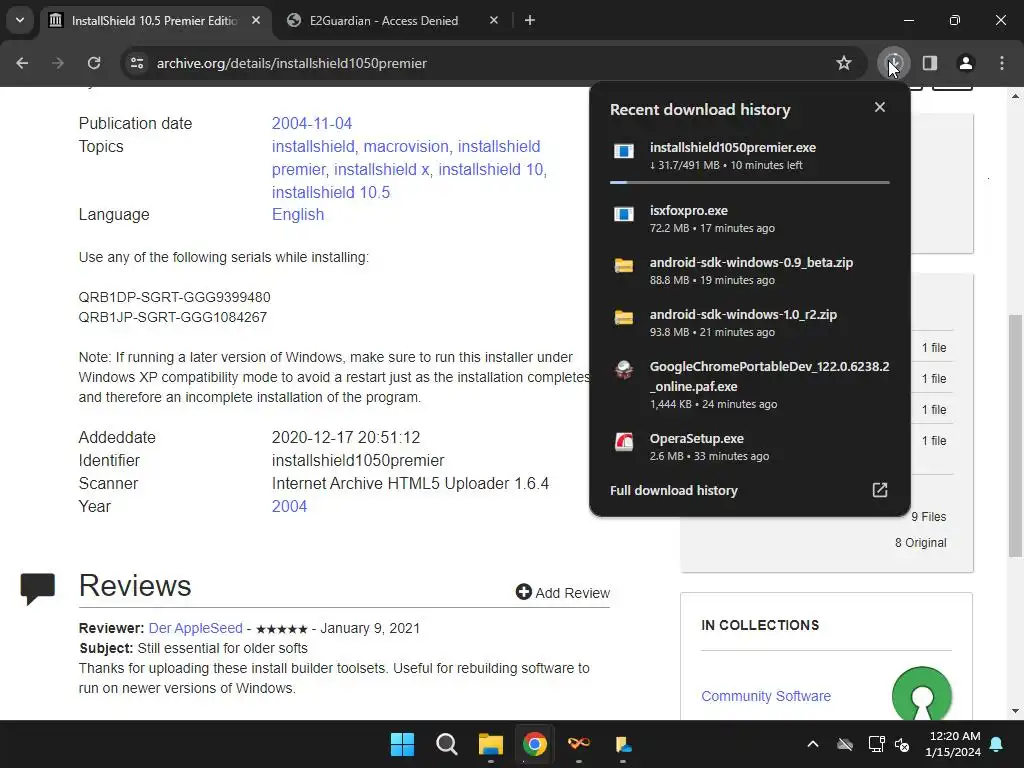Click the 8 Original link
This screenshot has width=1024, height=768.
(920, 543)
